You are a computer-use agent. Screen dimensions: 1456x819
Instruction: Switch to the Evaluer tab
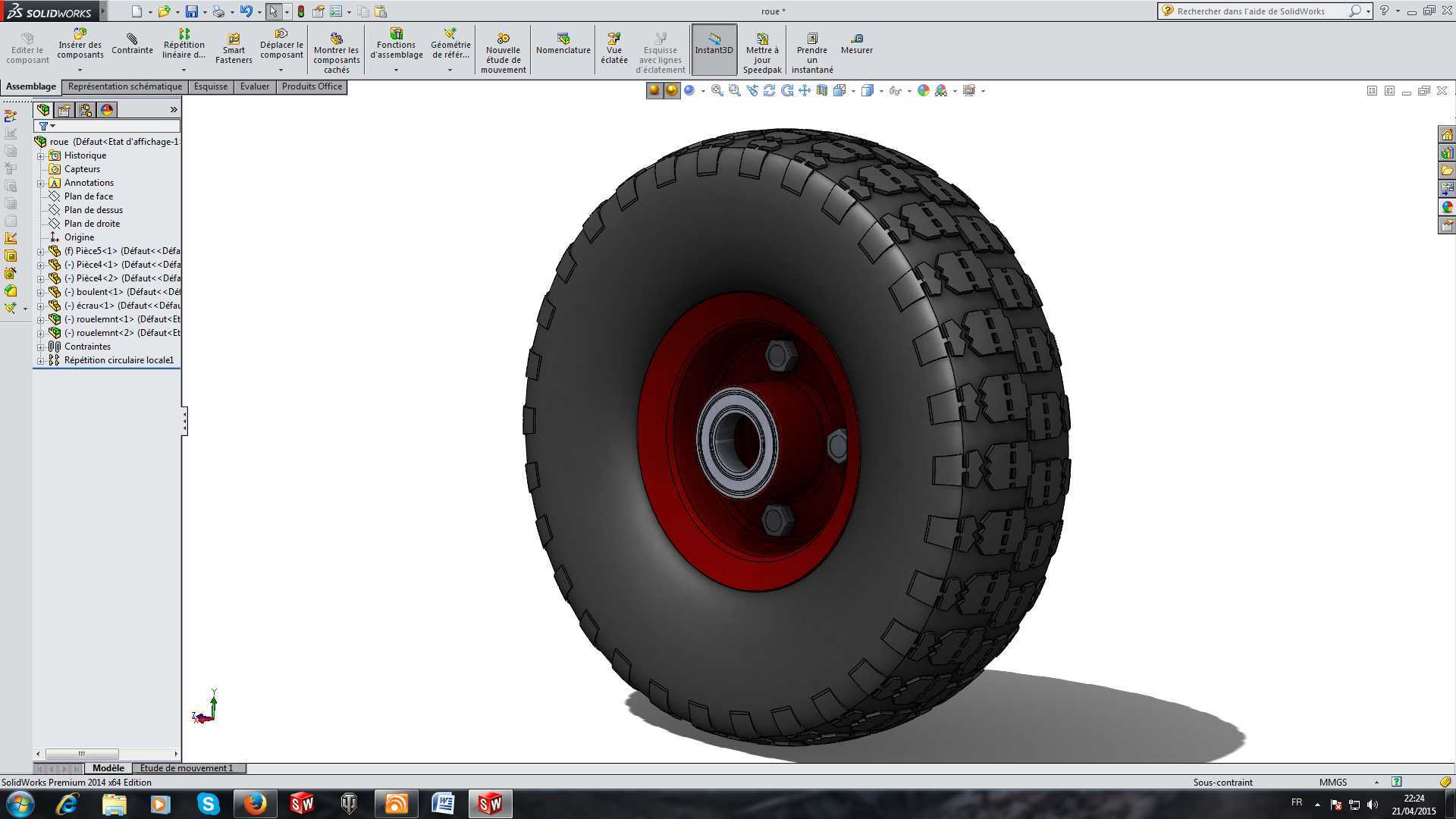255,86
